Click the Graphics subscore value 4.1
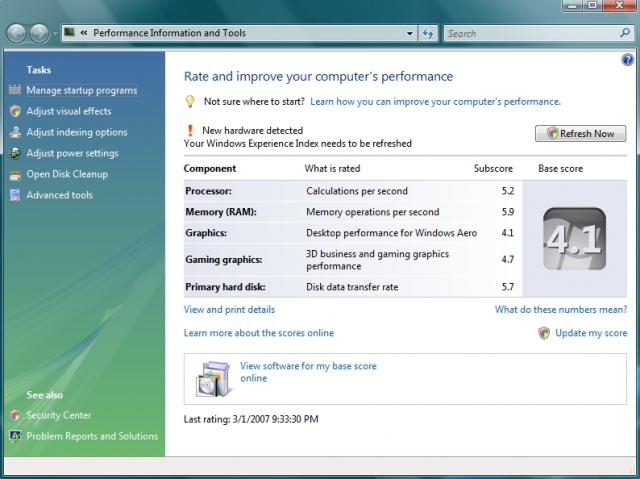 (507, 233)
